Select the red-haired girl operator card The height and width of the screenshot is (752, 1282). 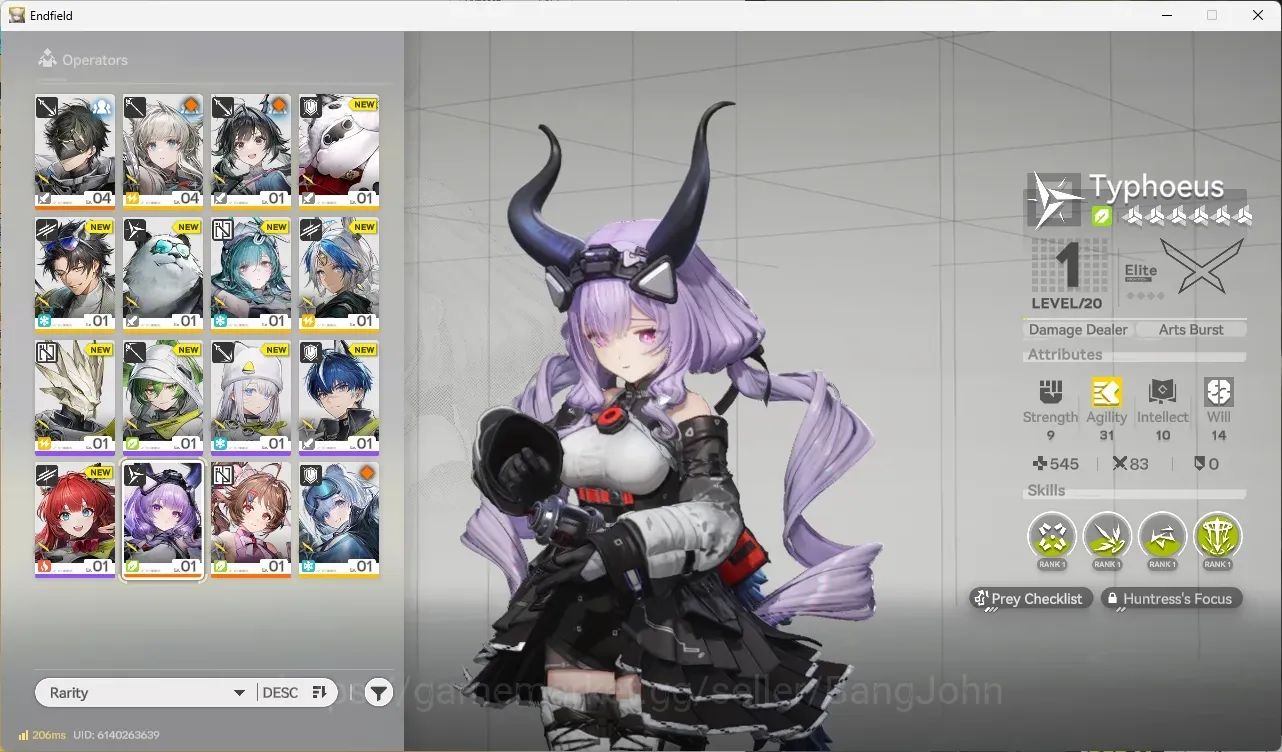[74, 520]
